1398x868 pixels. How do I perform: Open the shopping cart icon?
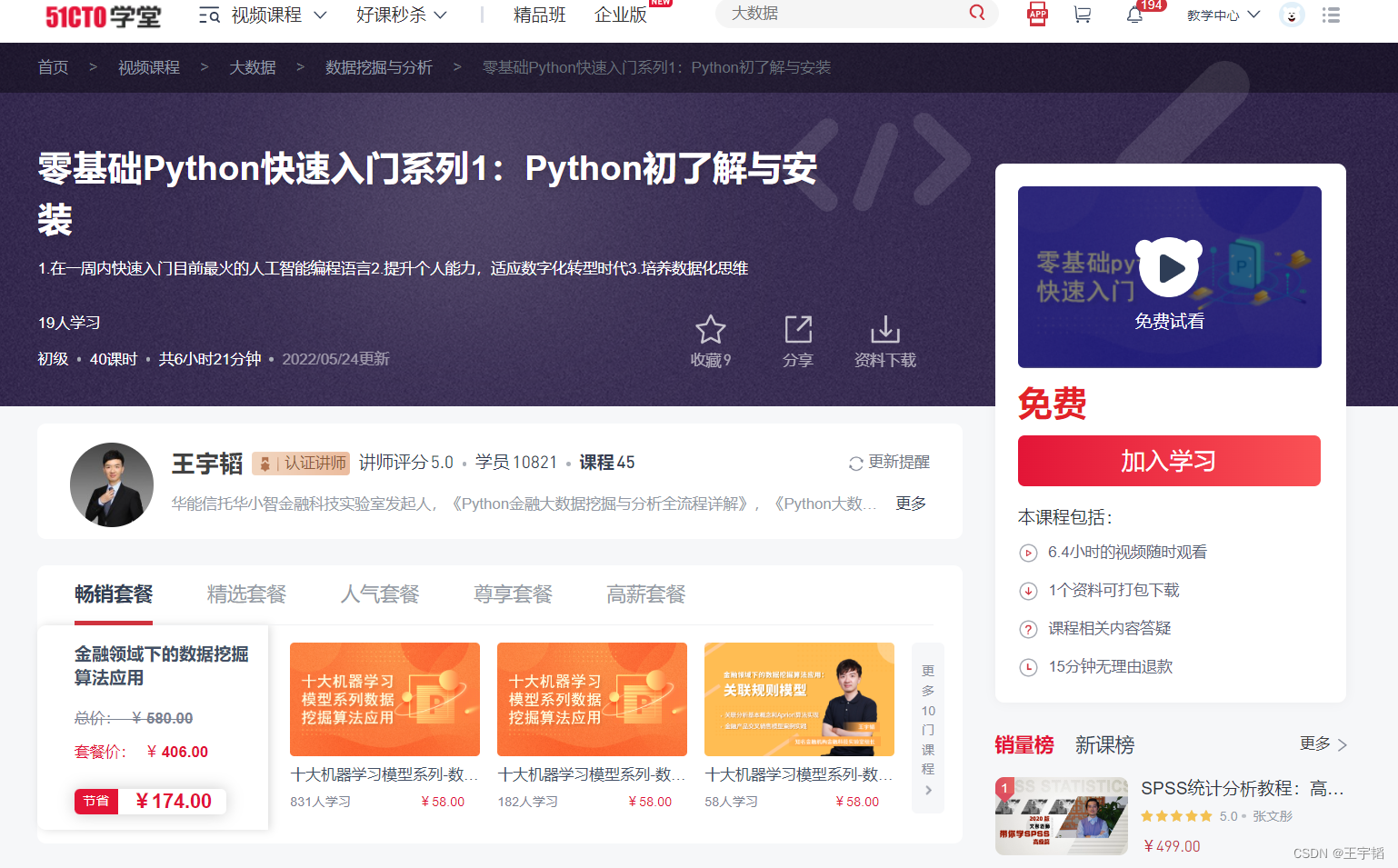1082,15
